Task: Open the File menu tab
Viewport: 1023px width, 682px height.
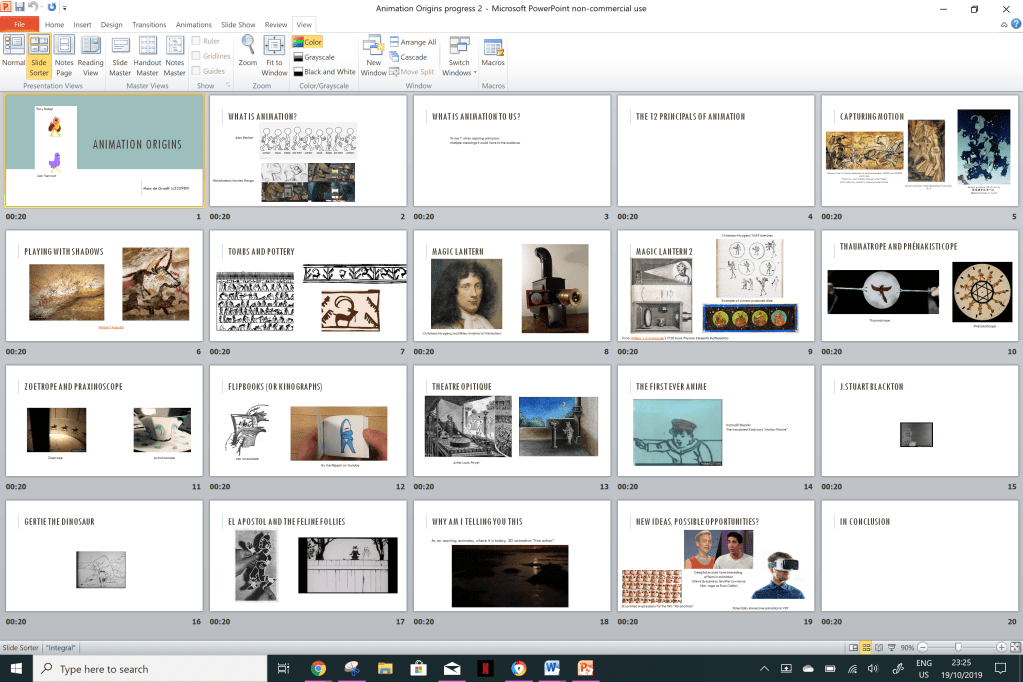Action: 19,24
